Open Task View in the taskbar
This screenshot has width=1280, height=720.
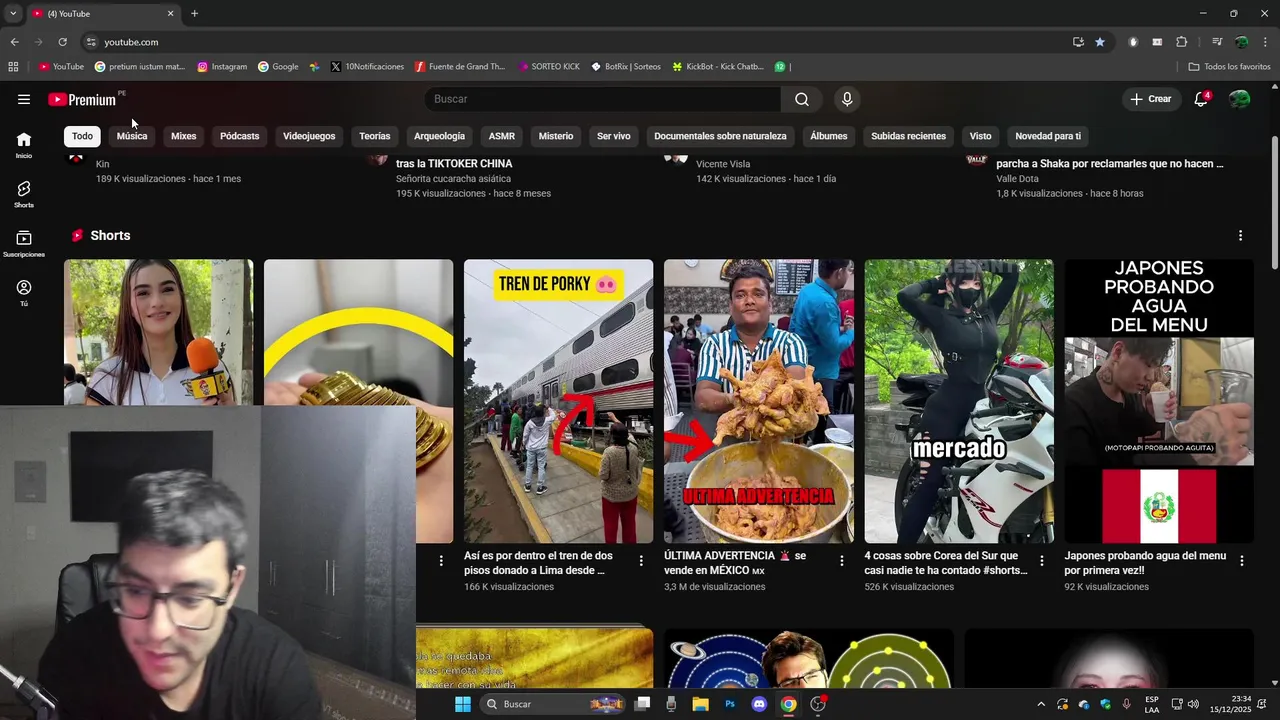tap(642, 704)
